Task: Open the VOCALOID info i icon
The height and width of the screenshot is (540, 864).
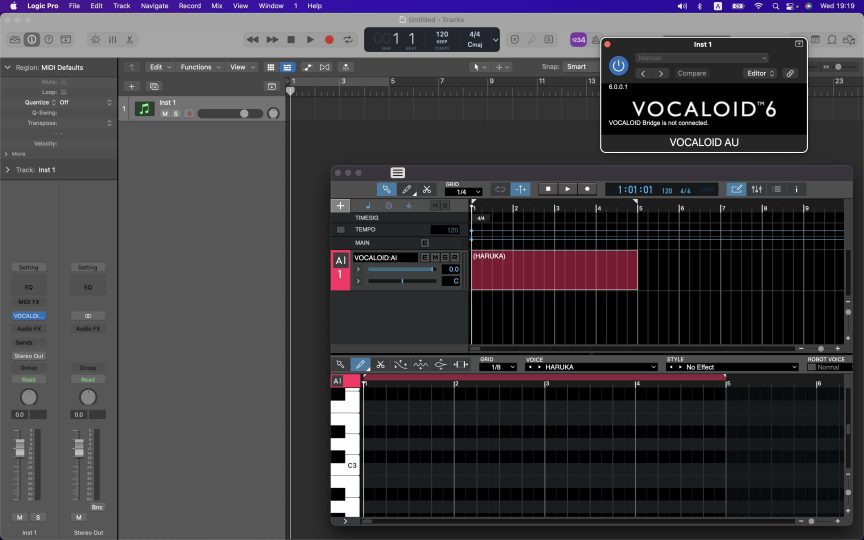Action: (x=796, y=189)
